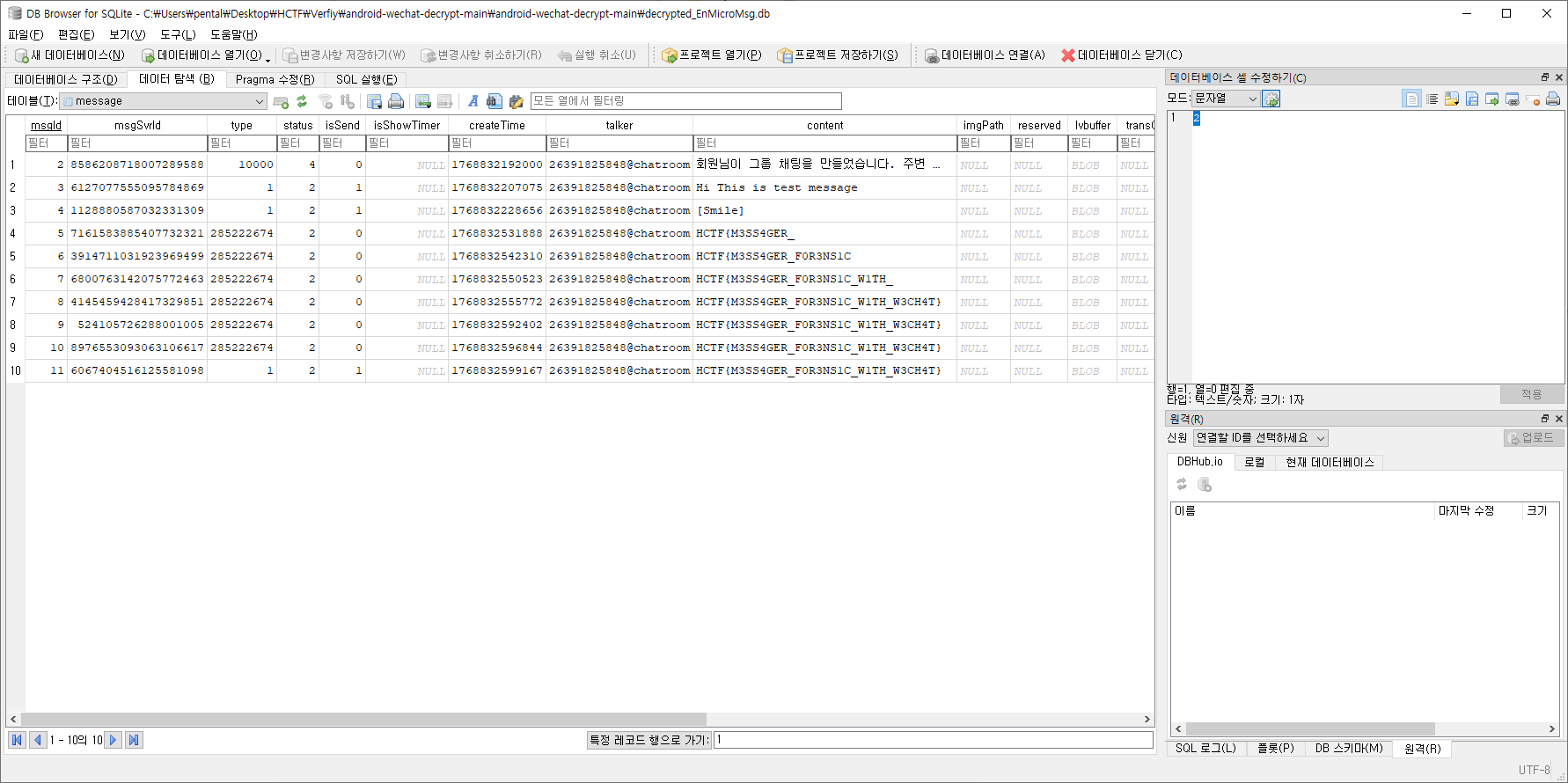The image size is (1568, 783).
Task: Open the 모드 문자열 mode dropdown
Action: tap(1226, 99)
